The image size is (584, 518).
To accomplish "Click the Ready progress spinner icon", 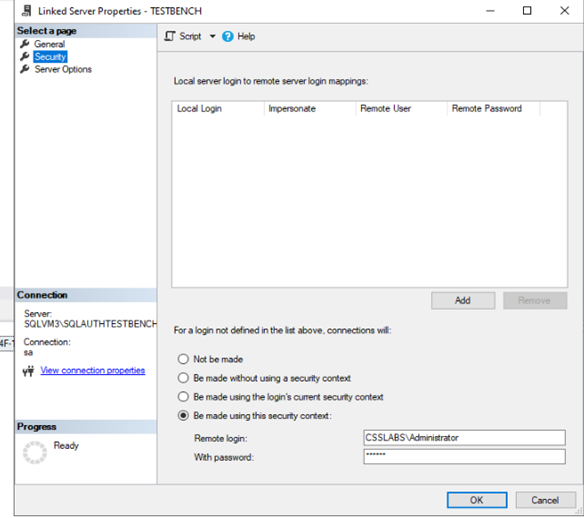I will [x=35, y=452].
